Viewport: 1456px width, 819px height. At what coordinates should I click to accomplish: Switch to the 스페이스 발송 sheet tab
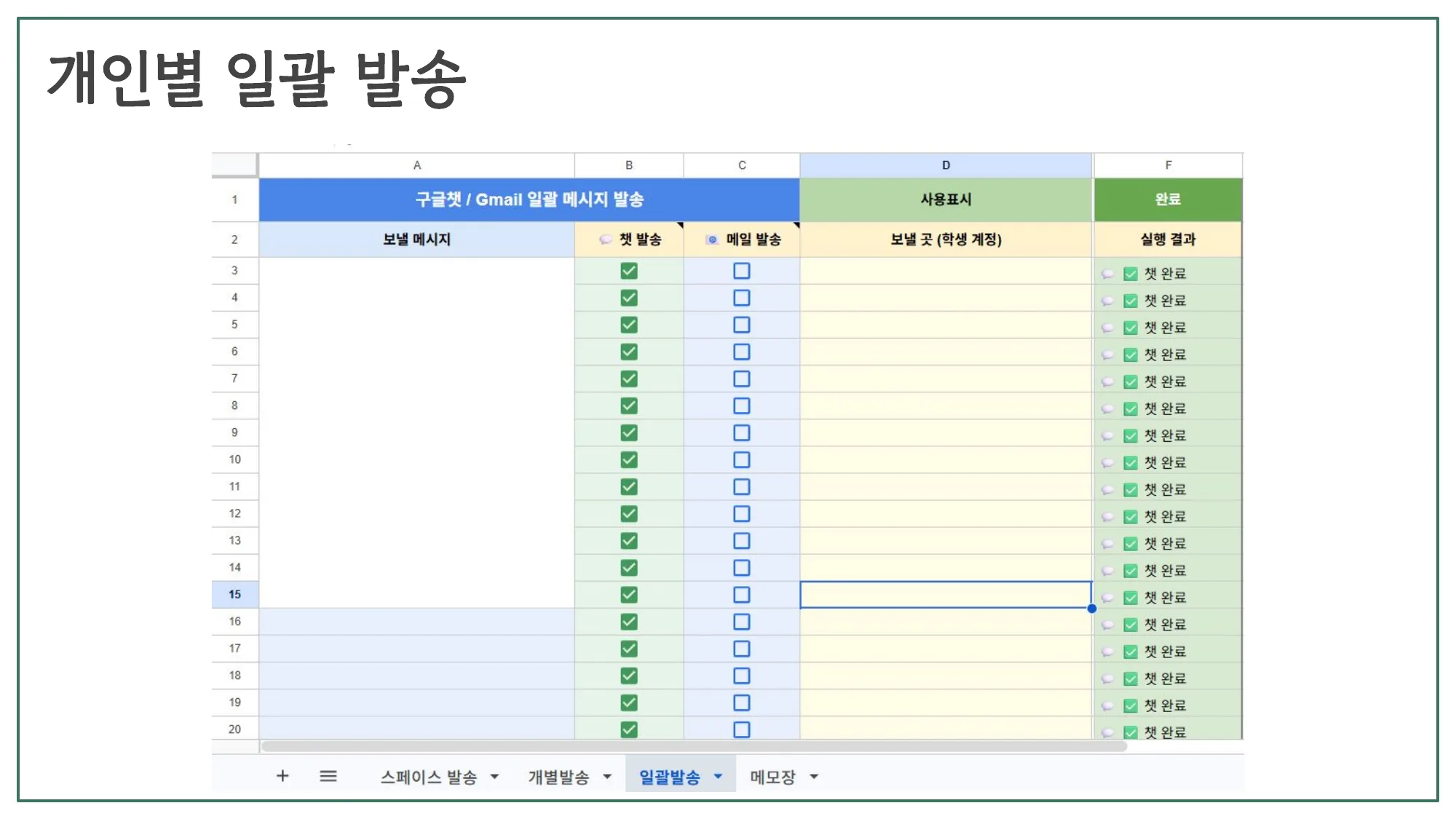(x=429, y=777)
